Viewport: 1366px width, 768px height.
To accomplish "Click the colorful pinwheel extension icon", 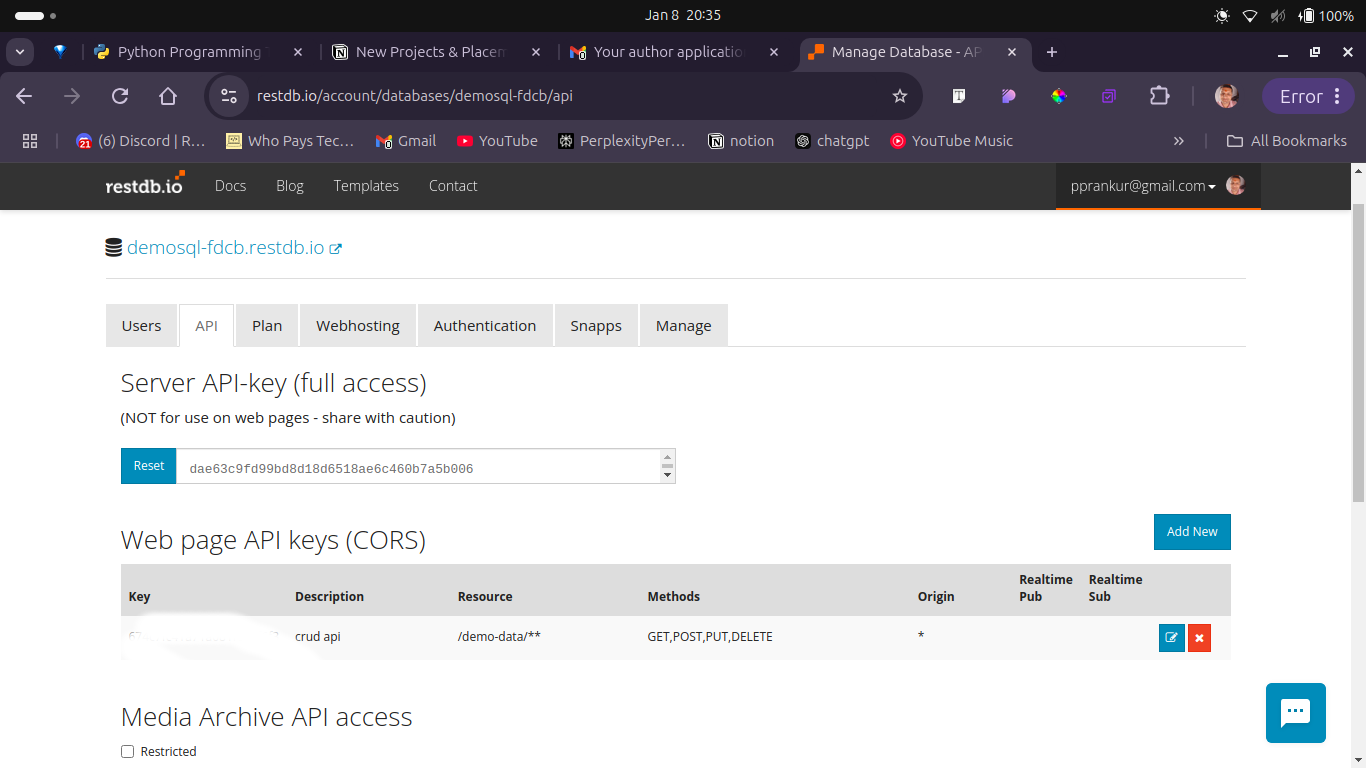I will click(1059, 96).
